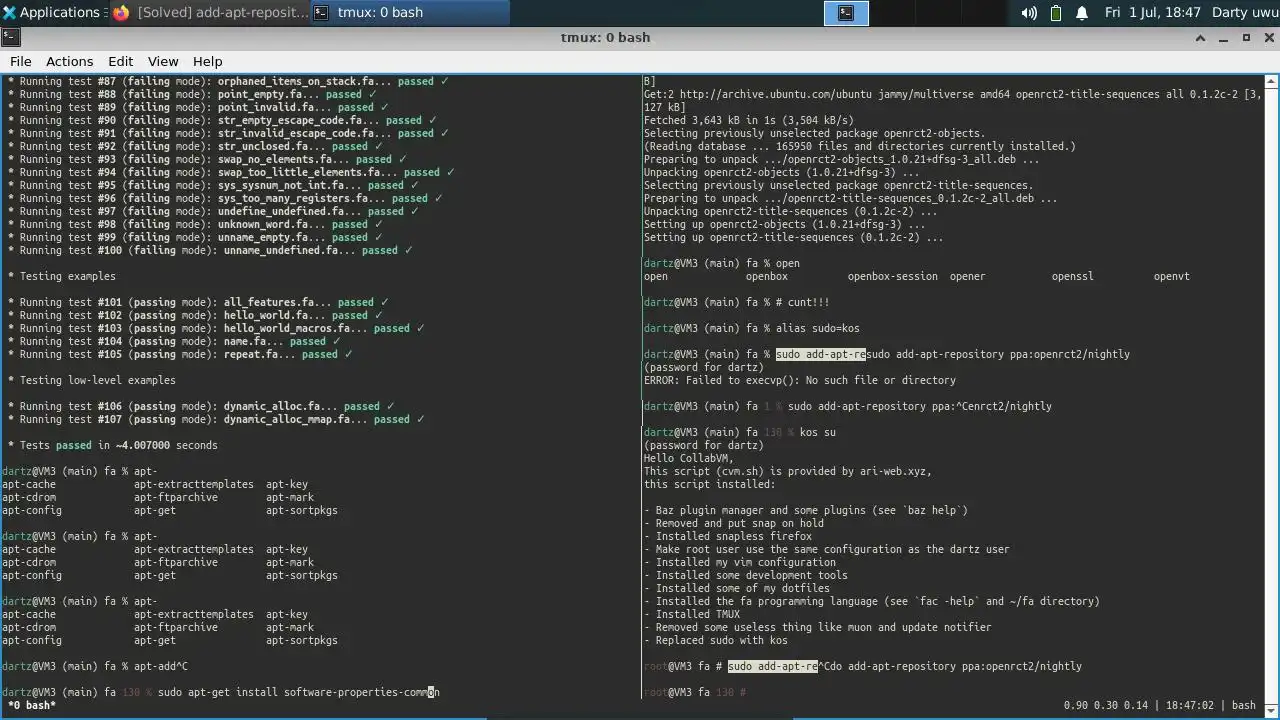Click the 'dynamic_alloc_mmap.fa' test line

click(219, 419)
